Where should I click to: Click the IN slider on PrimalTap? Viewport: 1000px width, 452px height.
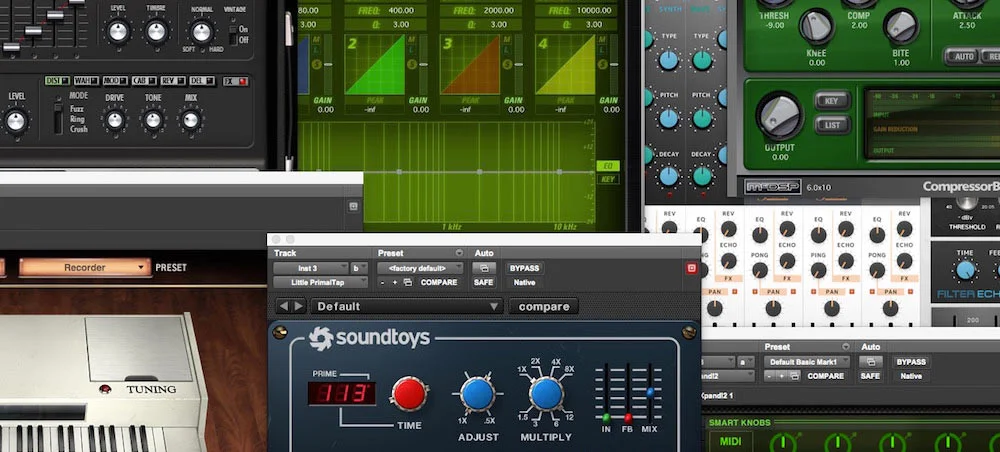[606, 418]
